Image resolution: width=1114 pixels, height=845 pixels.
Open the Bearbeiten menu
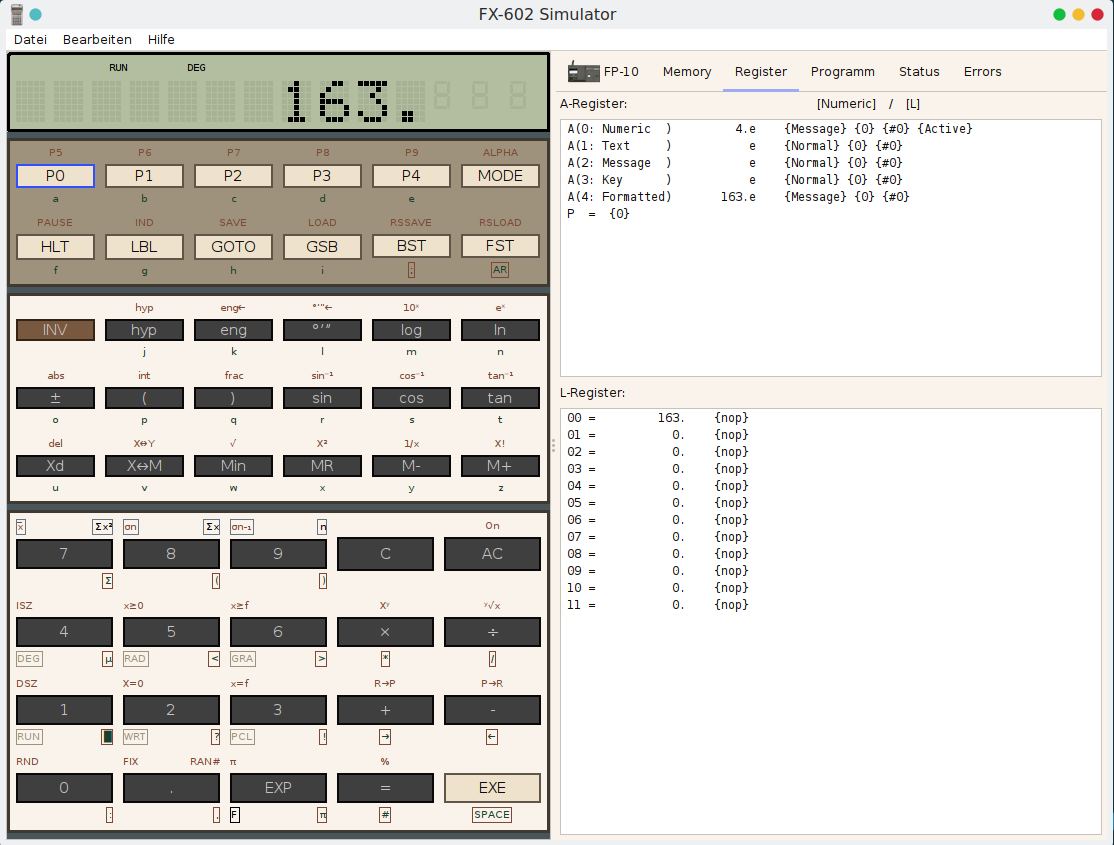(97, 39)
